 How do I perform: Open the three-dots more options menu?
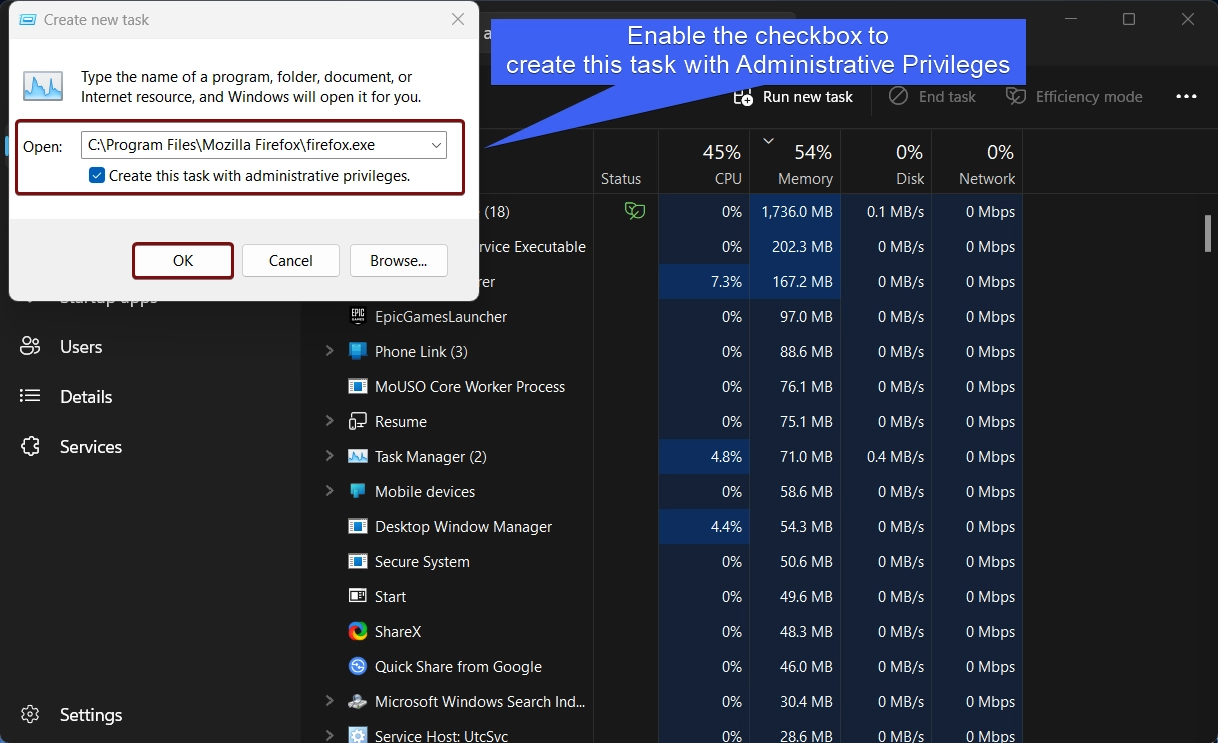1186,97
